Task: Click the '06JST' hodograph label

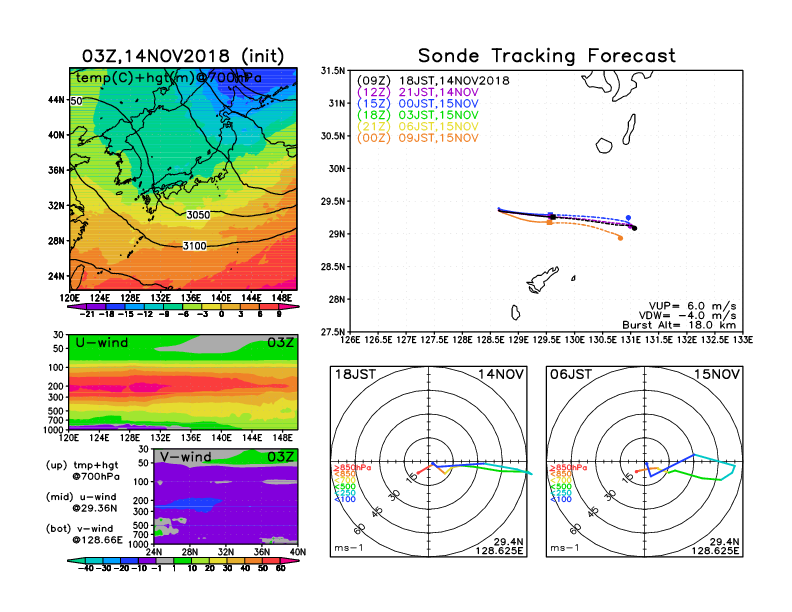Action: click(x=571, y=374)
